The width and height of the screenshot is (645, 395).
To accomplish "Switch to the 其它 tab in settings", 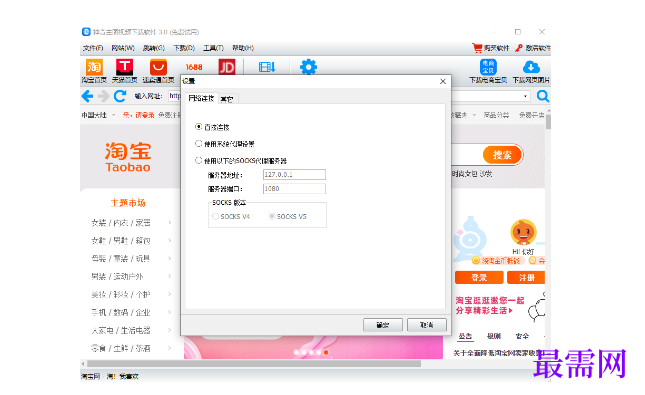I will pos(227,99).
